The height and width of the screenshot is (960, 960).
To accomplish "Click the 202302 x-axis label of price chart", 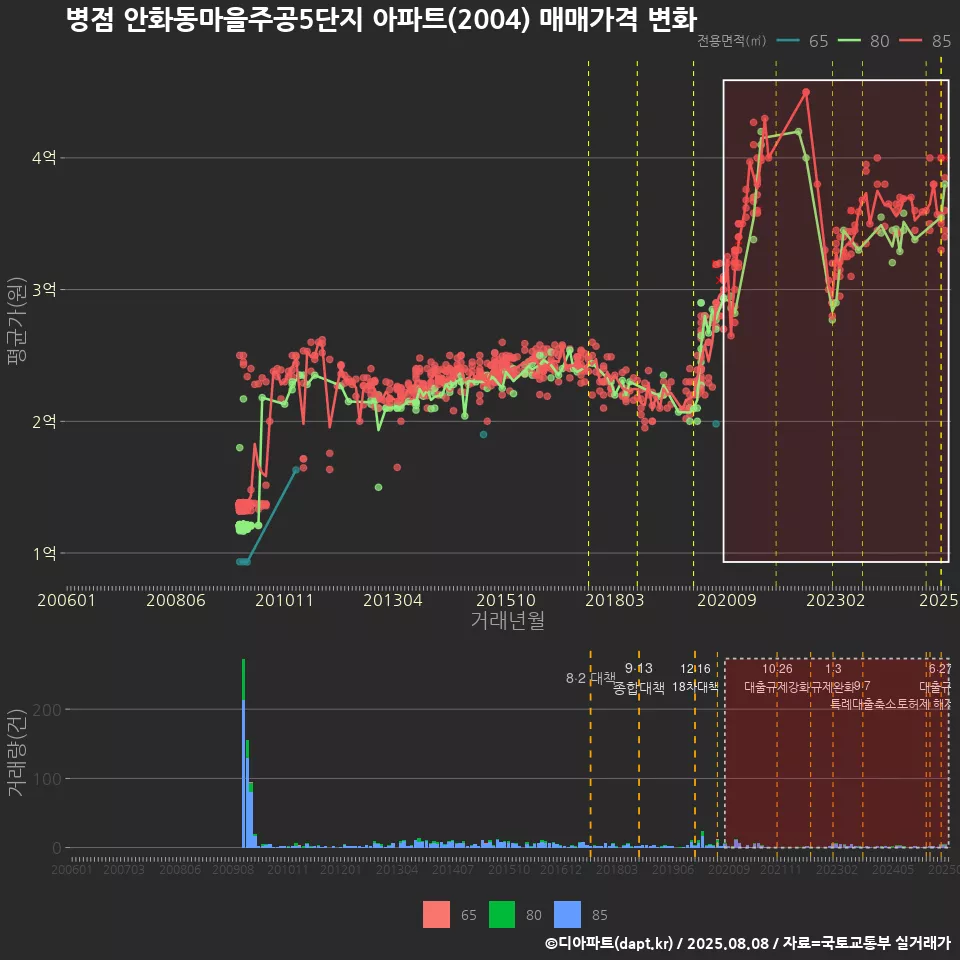I will click(836, 600).
